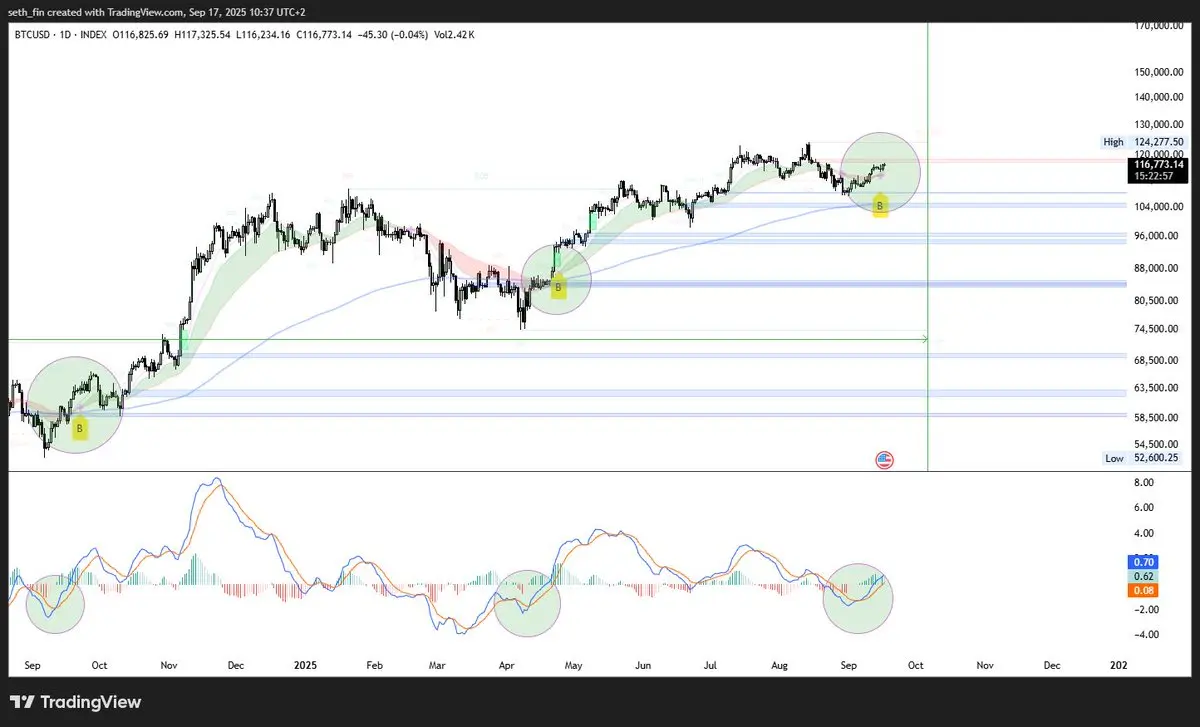
Task: Click the blue 0.70 indicator value label
Action: click(1144, 562)
